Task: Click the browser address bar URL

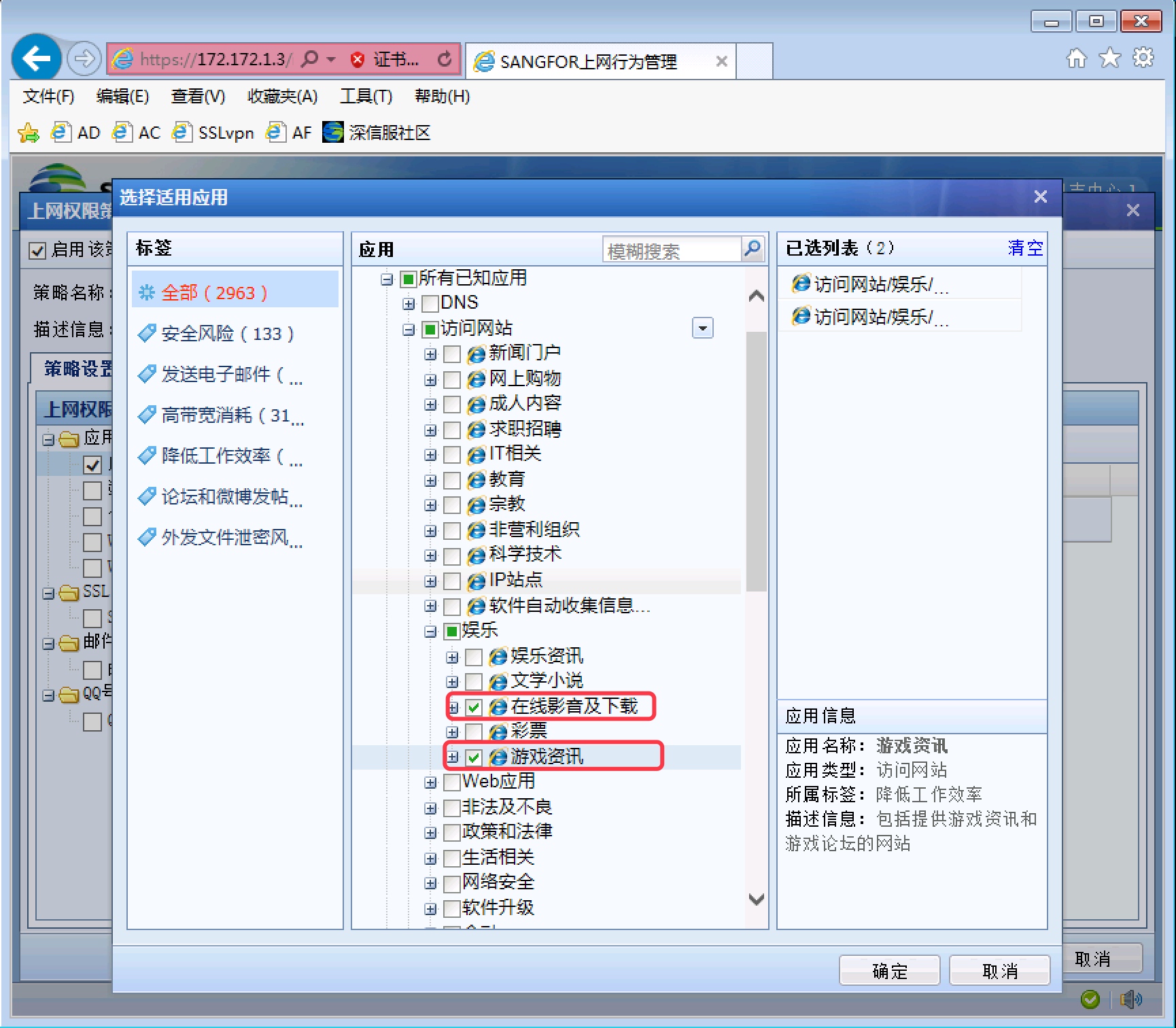Action: 215,59
